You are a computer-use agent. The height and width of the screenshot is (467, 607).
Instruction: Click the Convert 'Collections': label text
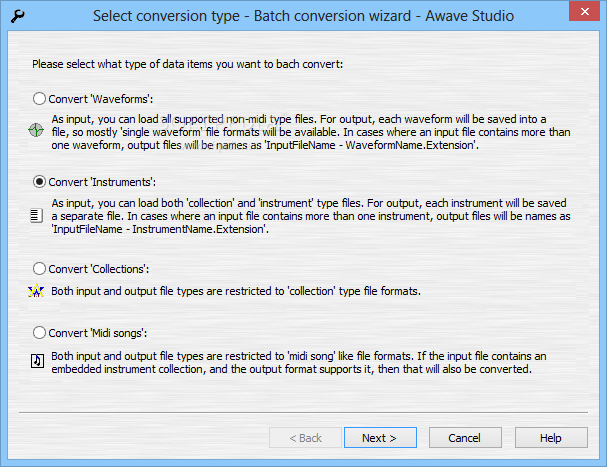point(99,269)
